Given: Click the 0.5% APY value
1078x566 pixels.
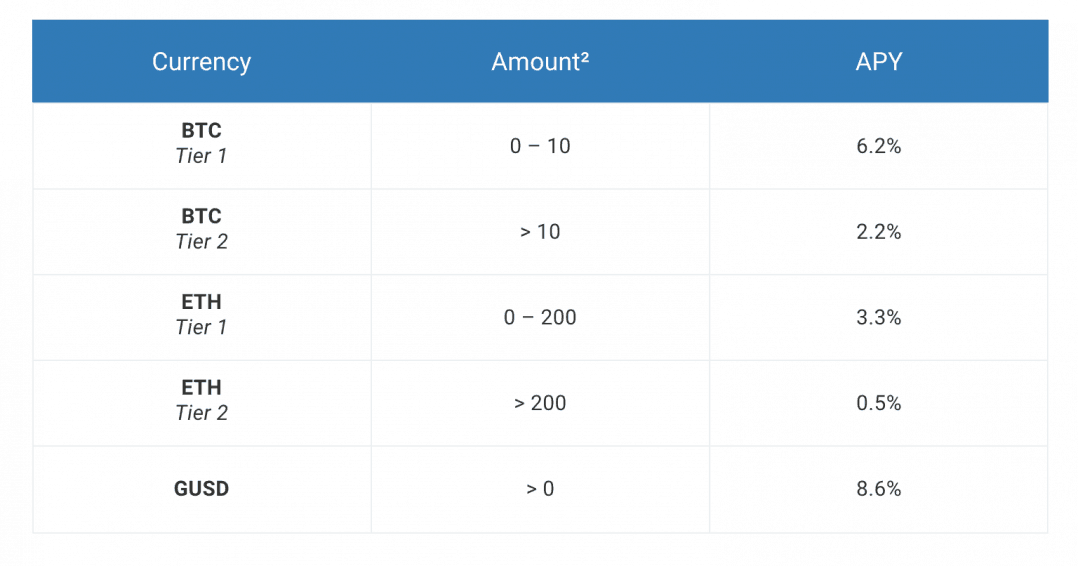Looking at the screenshot, I should point(879,403).
